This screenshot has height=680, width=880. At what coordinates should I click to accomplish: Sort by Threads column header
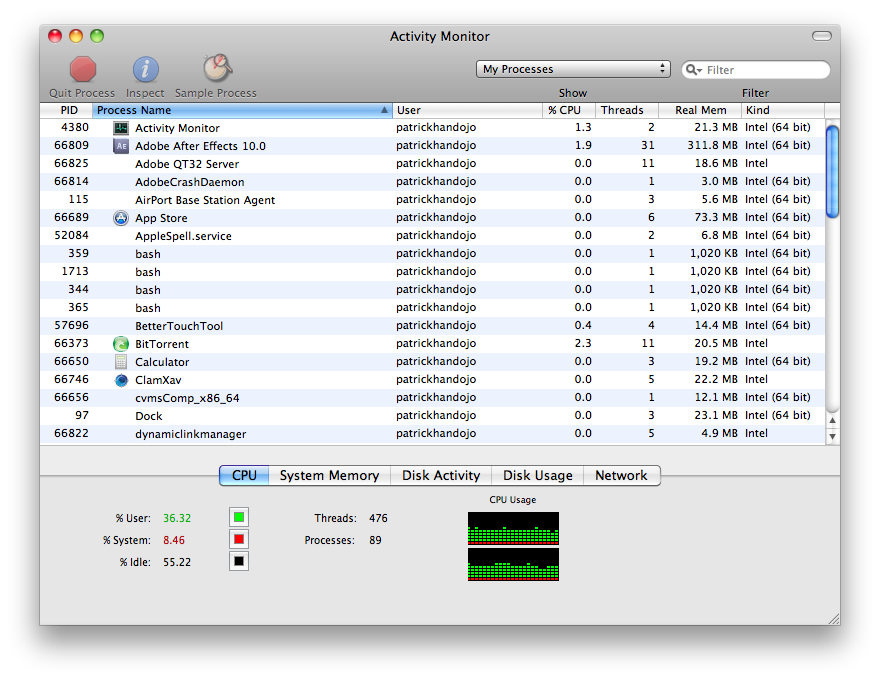pyautogui.click(x=626, y=110)
